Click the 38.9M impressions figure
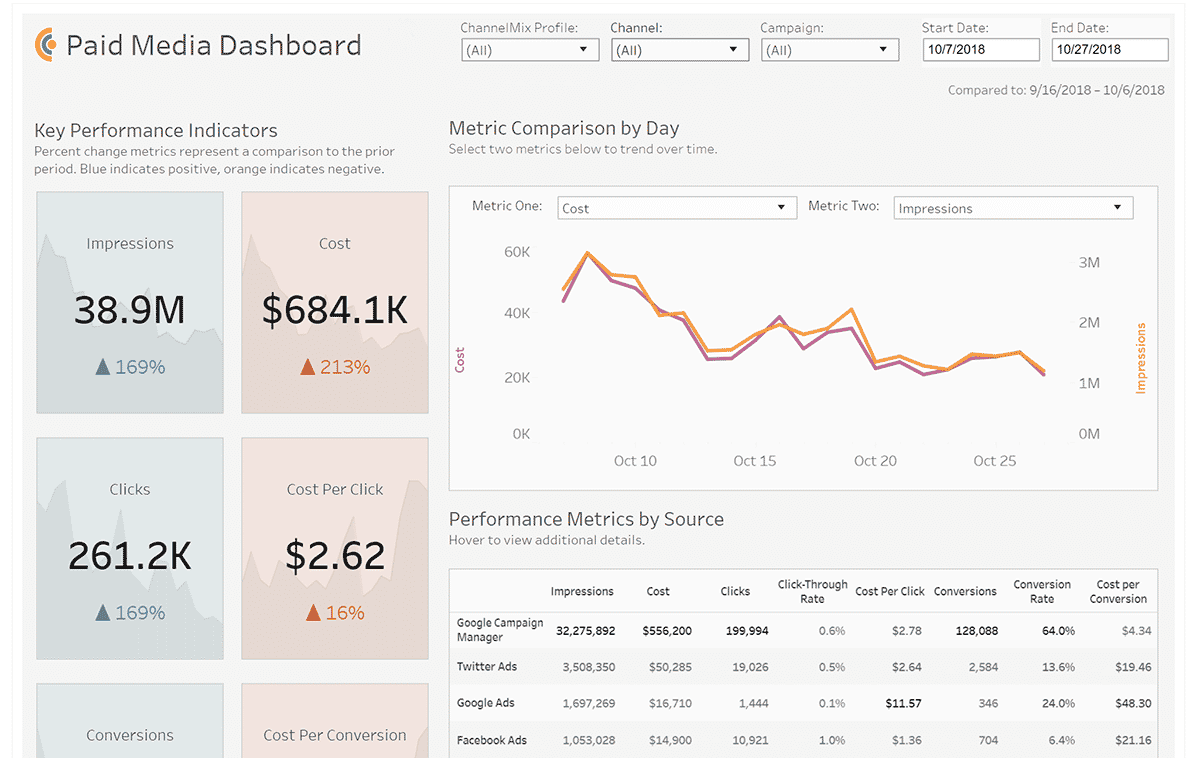Image resolution: width=1200 pixels, height=758 pixels. point(130,311)
